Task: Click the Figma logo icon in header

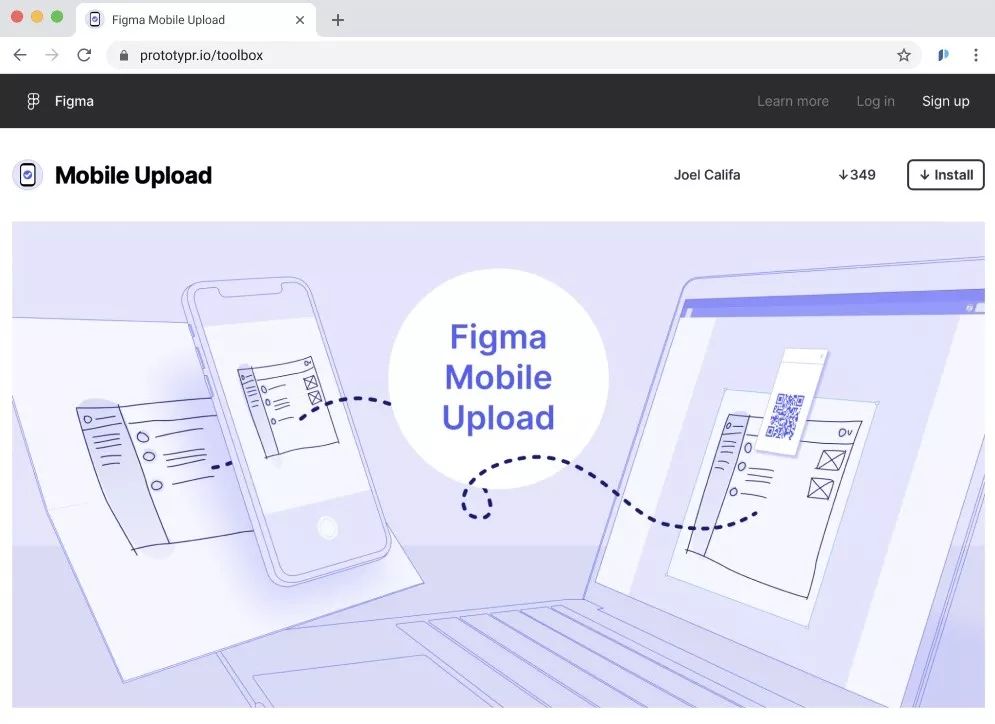Action: tap(33, 101)
